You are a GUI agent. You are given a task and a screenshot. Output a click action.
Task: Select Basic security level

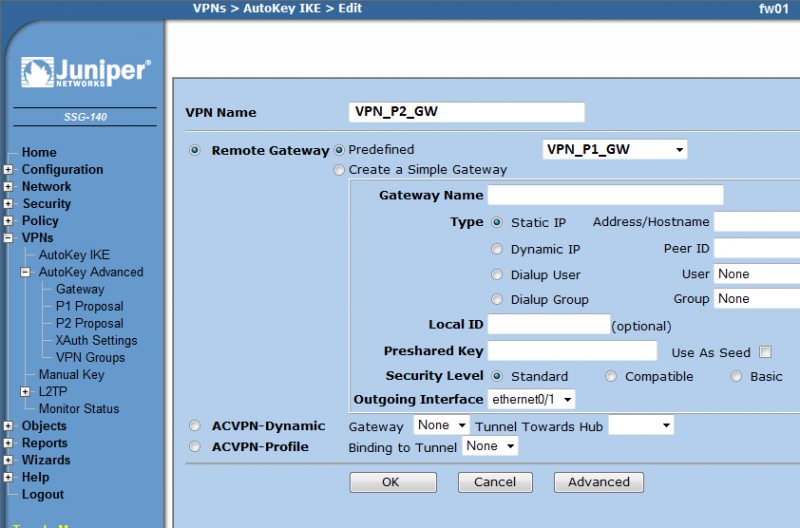coord(736,376)
